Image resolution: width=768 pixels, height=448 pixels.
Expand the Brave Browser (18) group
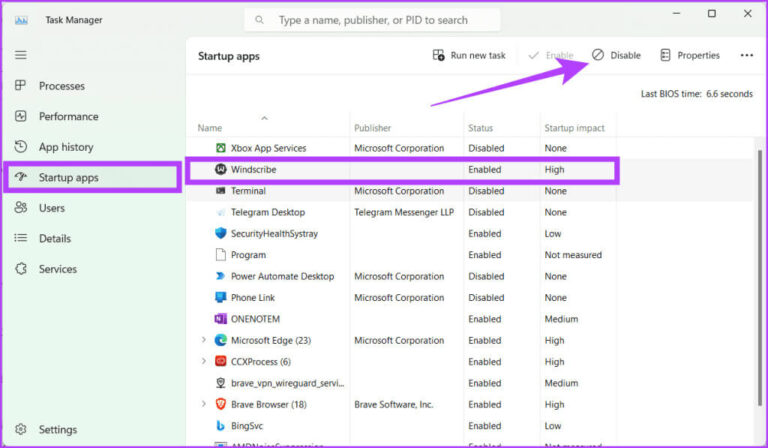(x=204, y=404)
